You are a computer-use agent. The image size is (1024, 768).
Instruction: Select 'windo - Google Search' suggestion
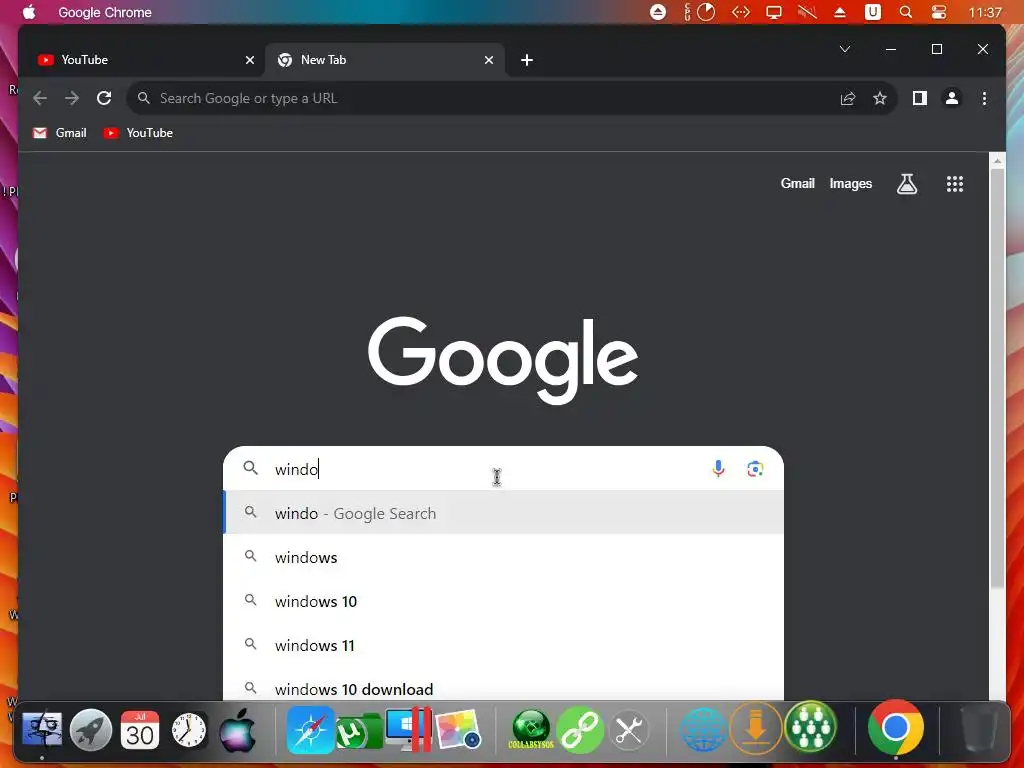pyautogui.click(x=503, y=513)
